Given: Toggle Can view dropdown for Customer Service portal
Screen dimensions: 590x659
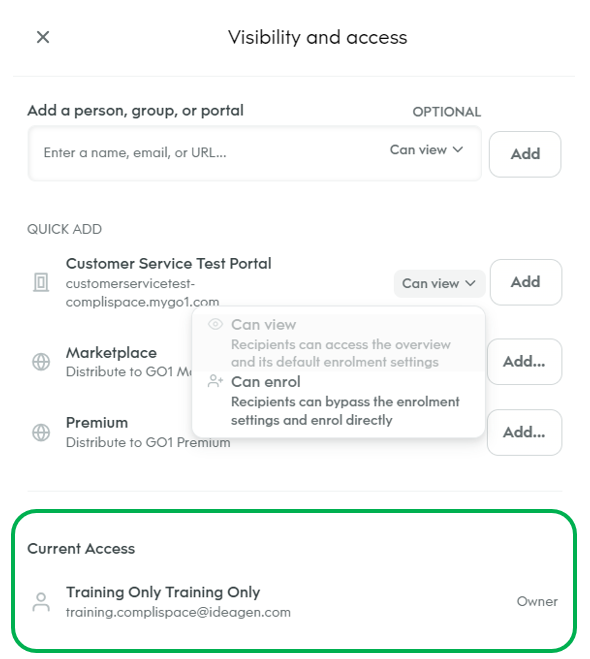Looking at the screenshot, I should click(x=439, y=283).
